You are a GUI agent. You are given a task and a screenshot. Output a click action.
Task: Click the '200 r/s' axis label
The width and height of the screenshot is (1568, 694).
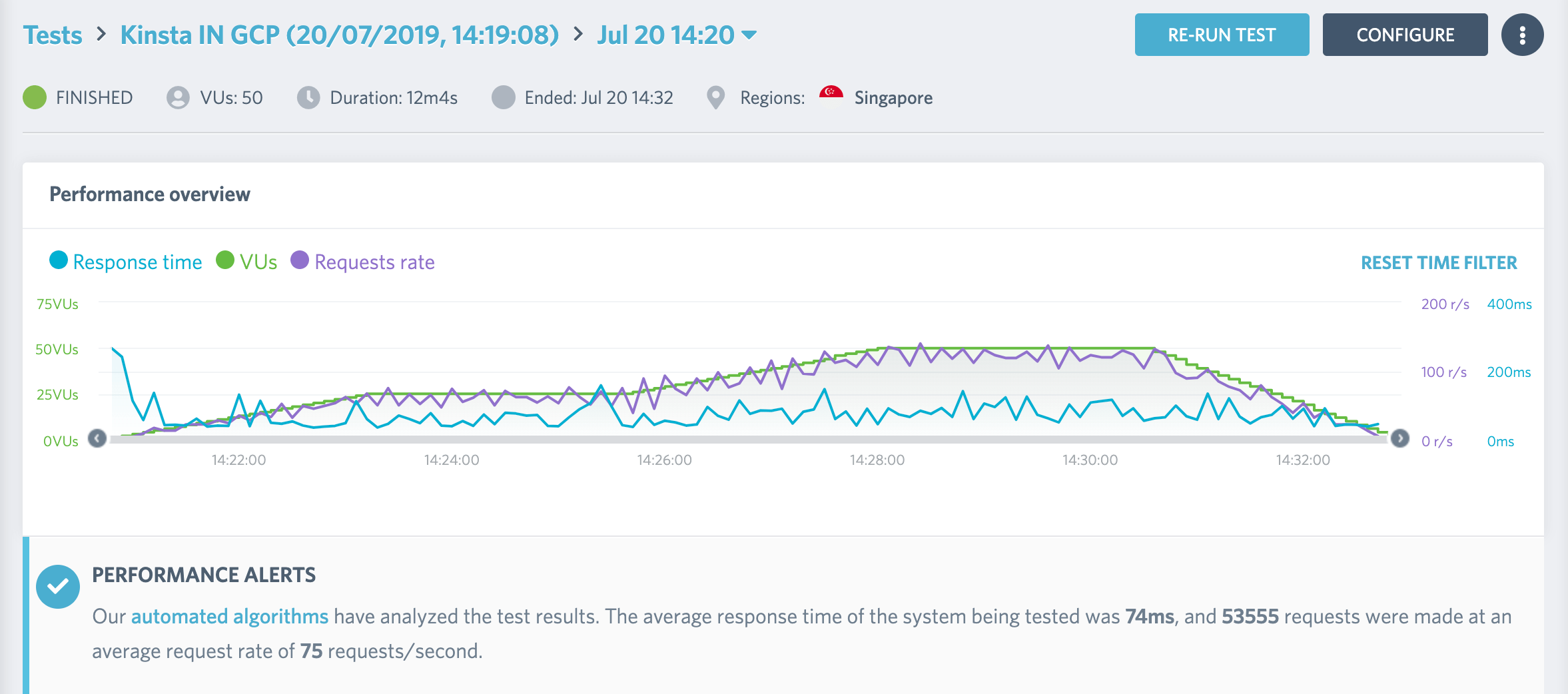[x=1445, y=304]
